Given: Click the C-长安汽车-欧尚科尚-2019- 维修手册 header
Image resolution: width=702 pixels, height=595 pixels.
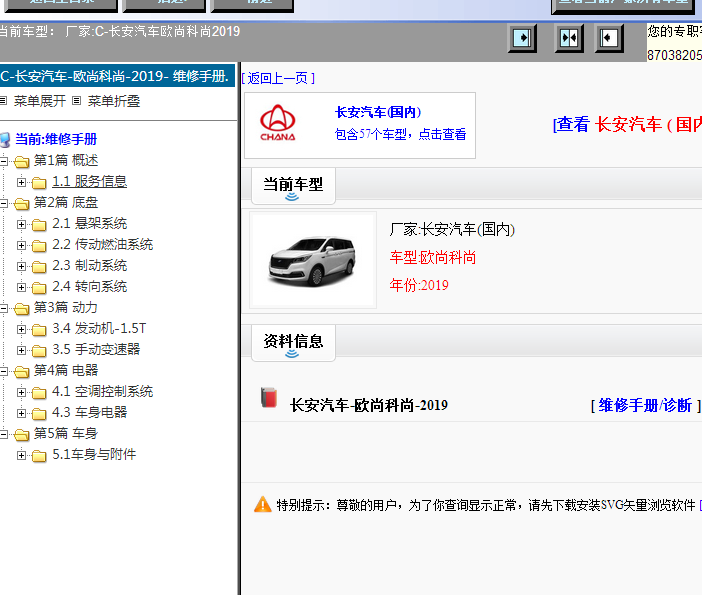Looking at the screenshot, I should [117, 76].
